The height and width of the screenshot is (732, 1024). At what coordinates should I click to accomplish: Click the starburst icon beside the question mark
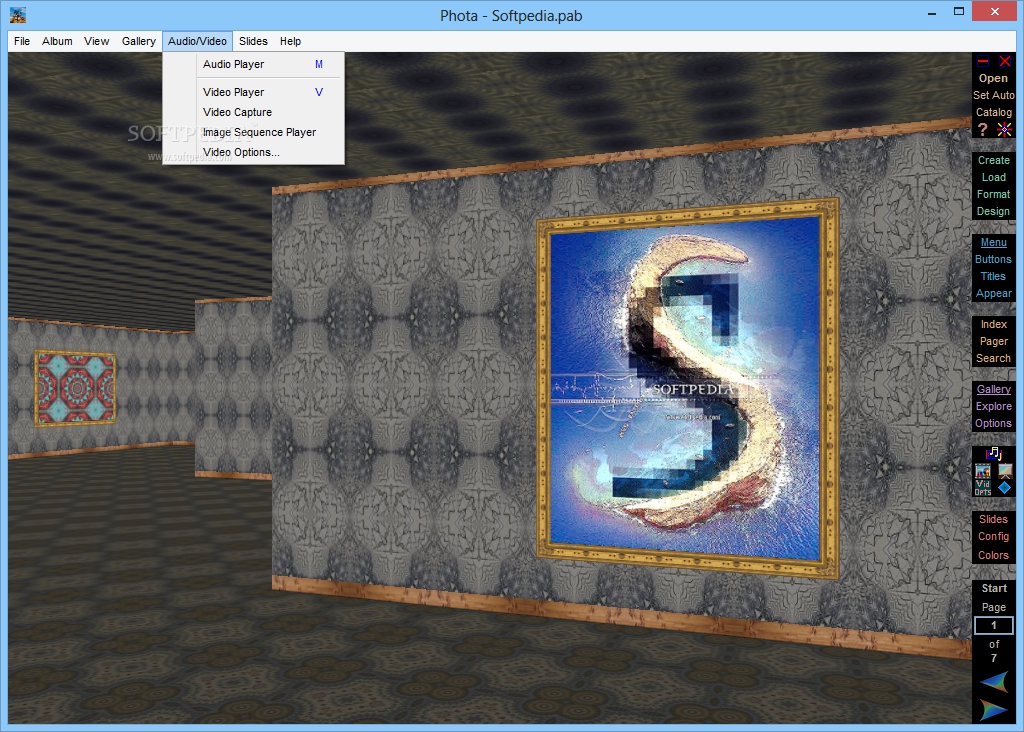(x=1004, y=129)
